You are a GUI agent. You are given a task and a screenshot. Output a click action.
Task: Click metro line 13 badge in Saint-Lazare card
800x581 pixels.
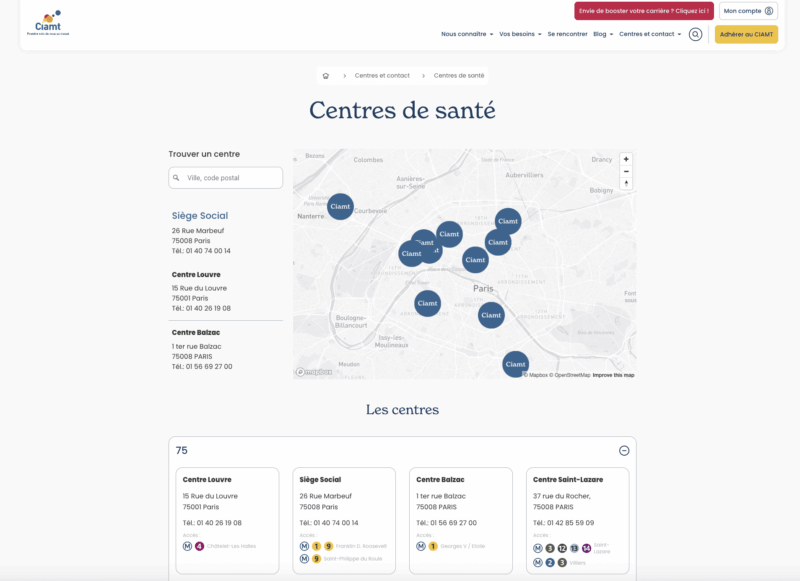click(x=574, y=548)
